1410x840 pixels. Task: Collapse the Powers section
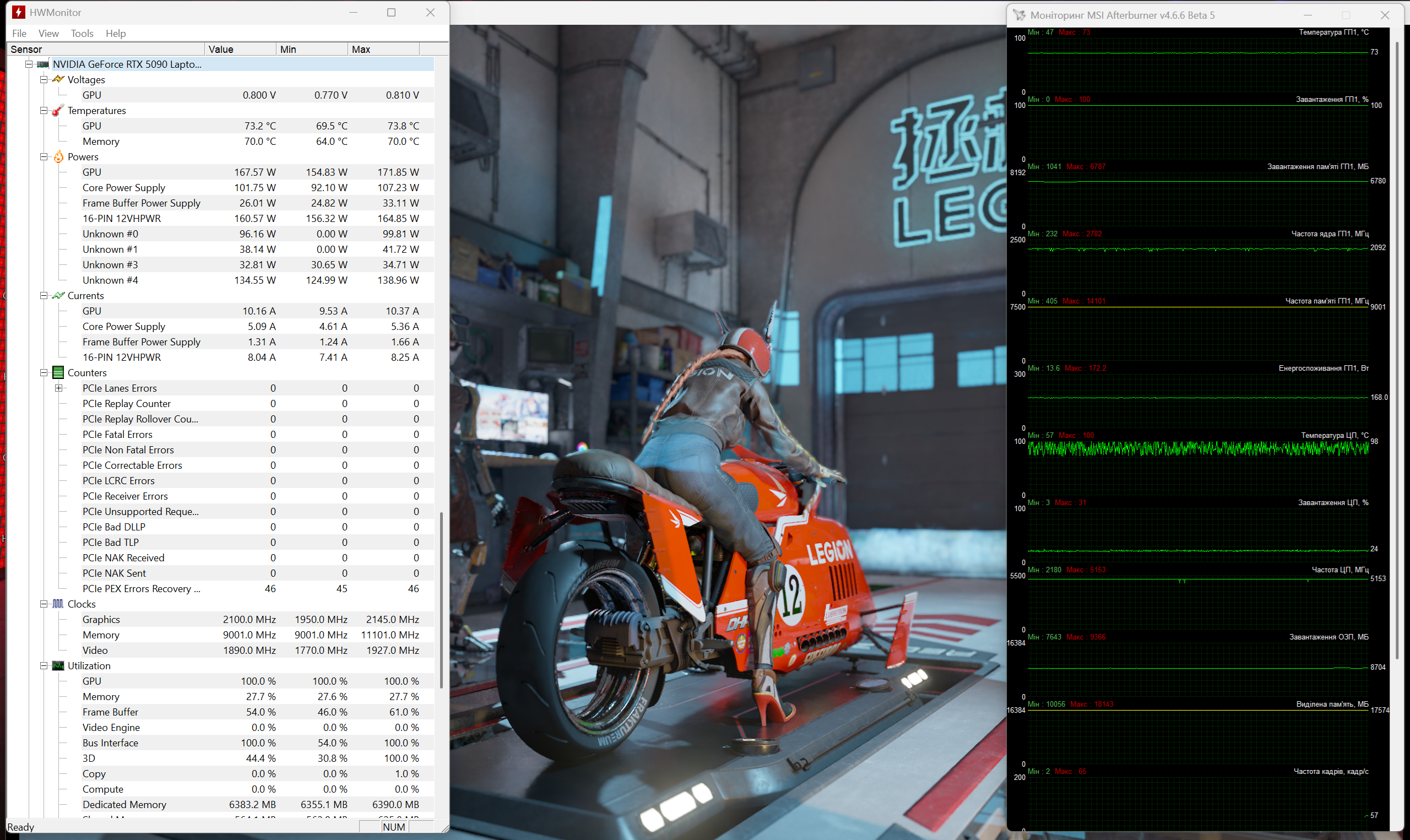point(44,157)
